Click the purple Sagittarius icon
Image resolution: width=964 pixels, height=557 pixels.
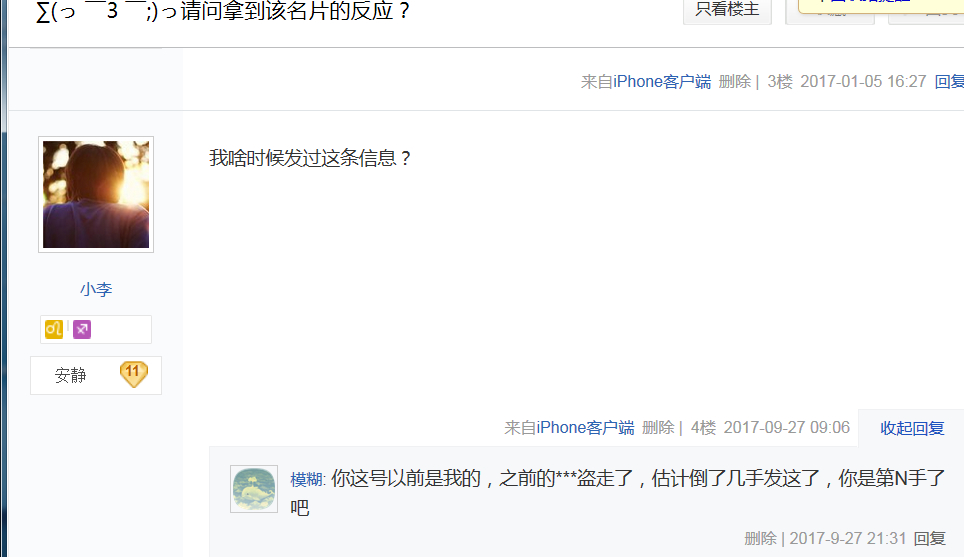point(82,330)
